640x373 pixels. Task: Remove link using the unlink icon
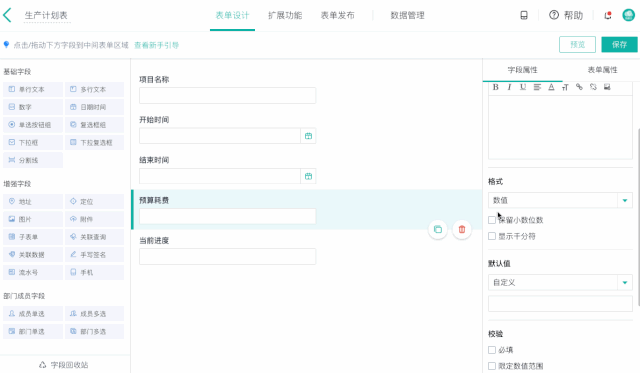(593, 87)
